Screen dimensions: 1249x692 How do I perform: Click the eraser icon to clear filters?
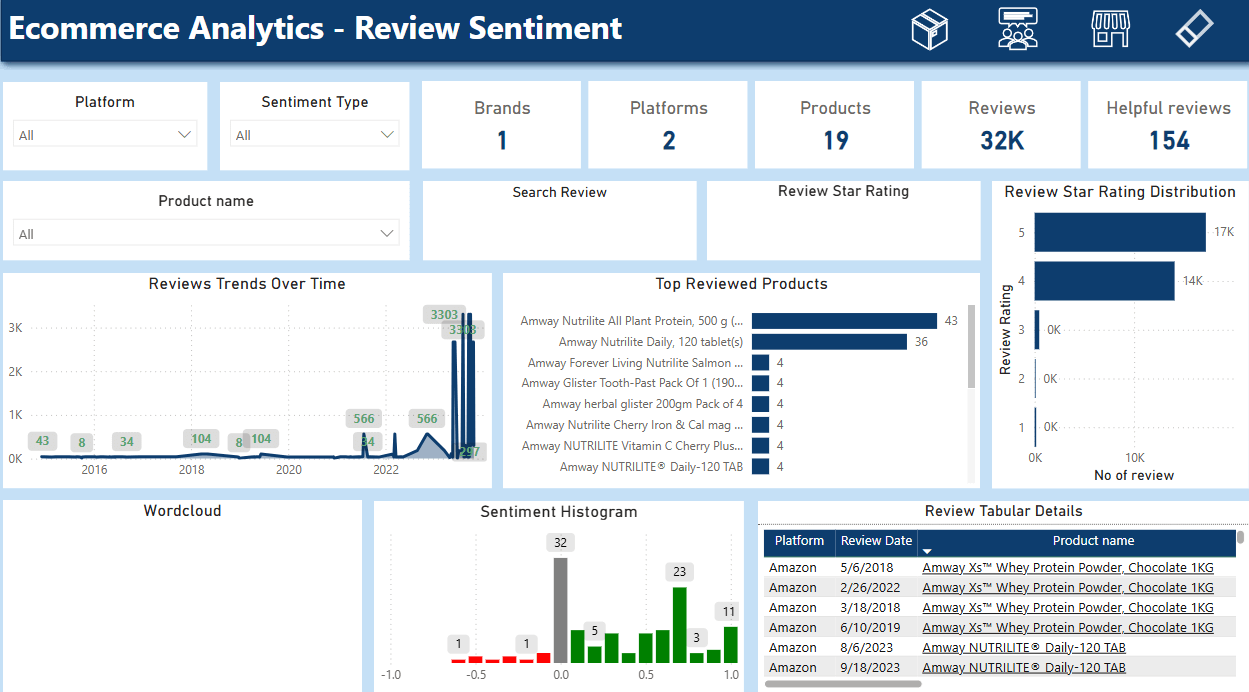[x=1192, y=29]
